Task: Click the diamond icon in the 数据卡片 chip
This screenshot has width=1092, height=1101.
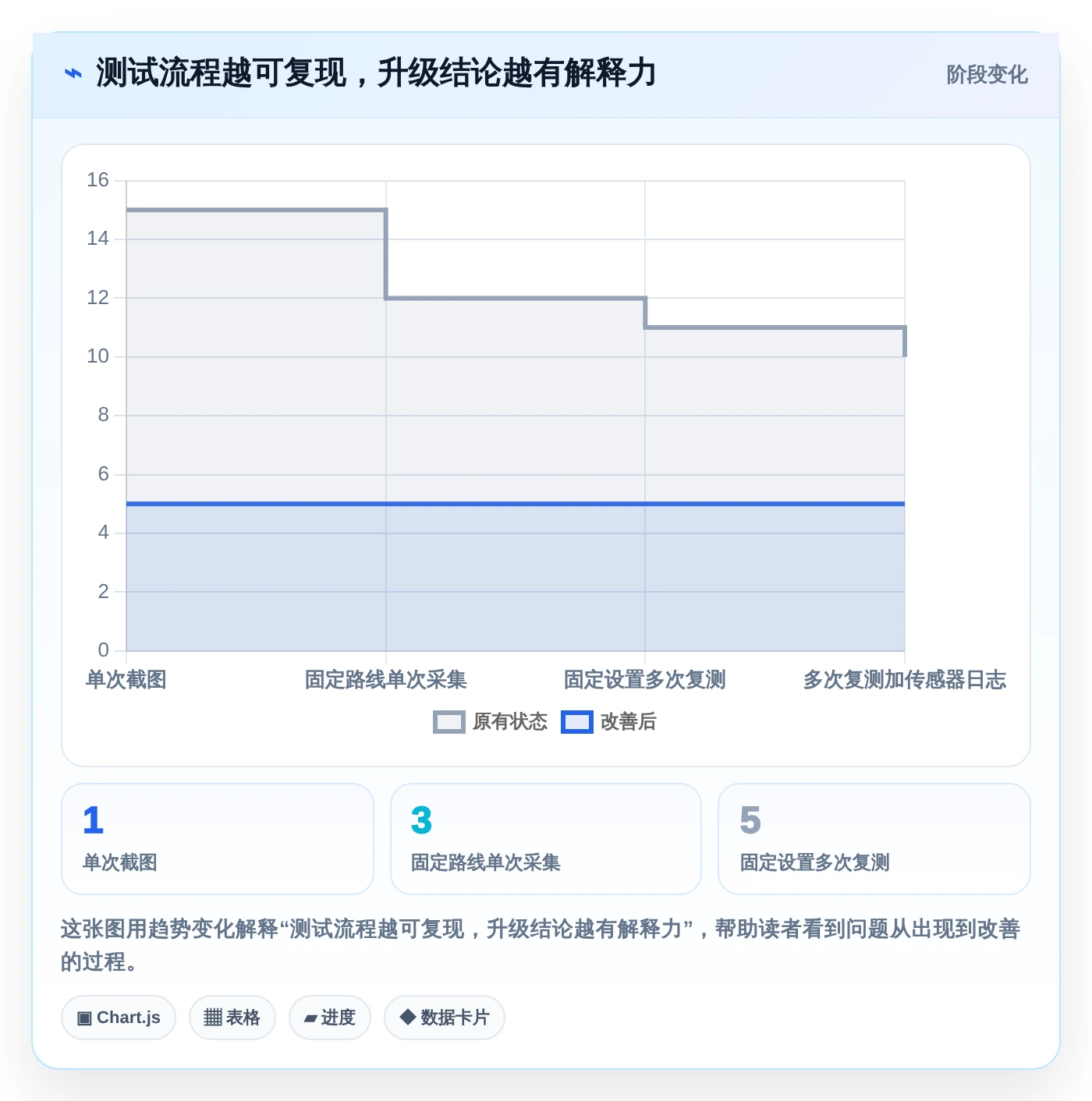Action: click(407, 1018)
